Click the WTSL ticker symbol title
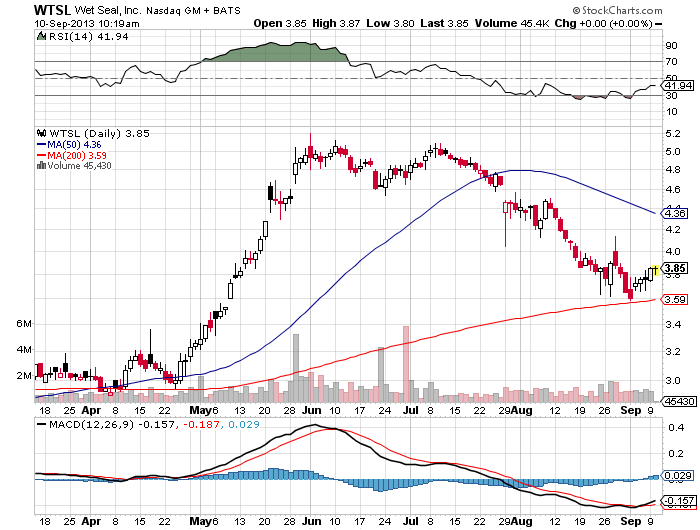Image resolution: width=700 pixels, height=530 pixels. tap(53, 10)
